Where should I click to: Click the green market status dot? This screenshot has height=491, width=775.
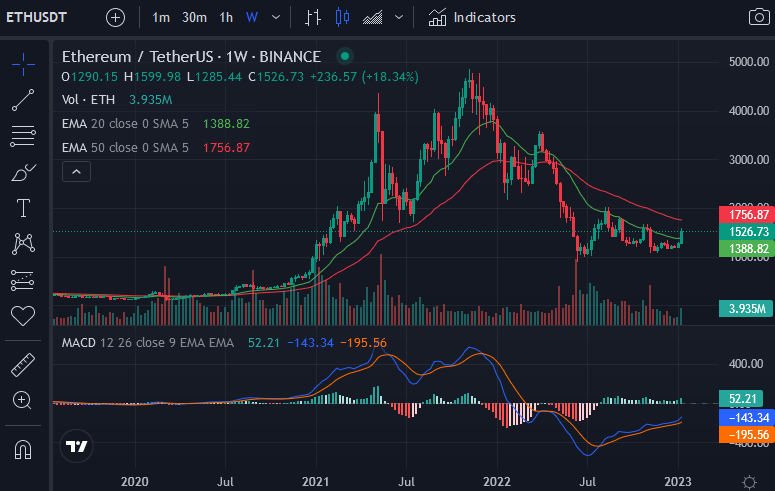[345, 56]
